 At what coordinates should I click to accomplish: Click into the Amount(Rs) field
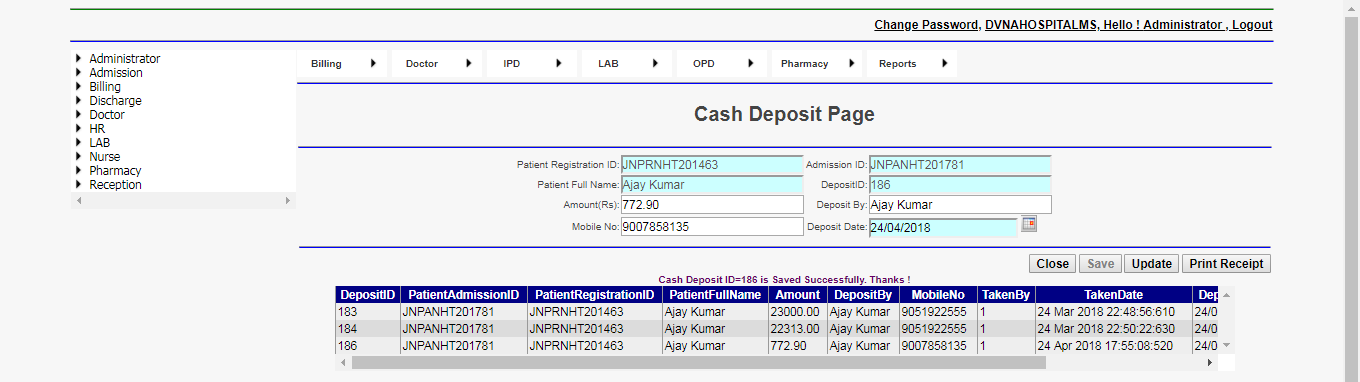click(712, 205)
